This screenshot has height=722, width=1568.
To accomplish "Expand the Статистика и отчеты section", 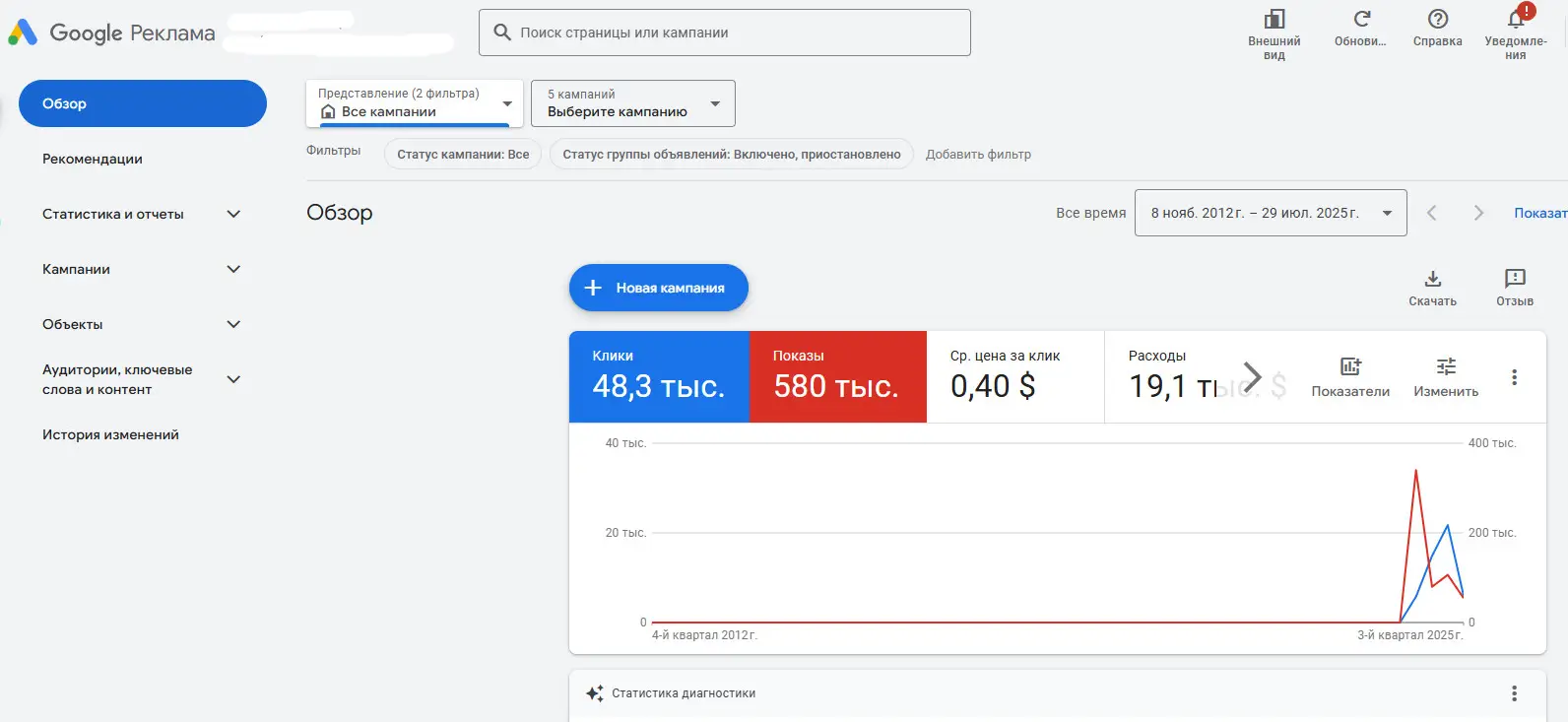I will (233, 214).
